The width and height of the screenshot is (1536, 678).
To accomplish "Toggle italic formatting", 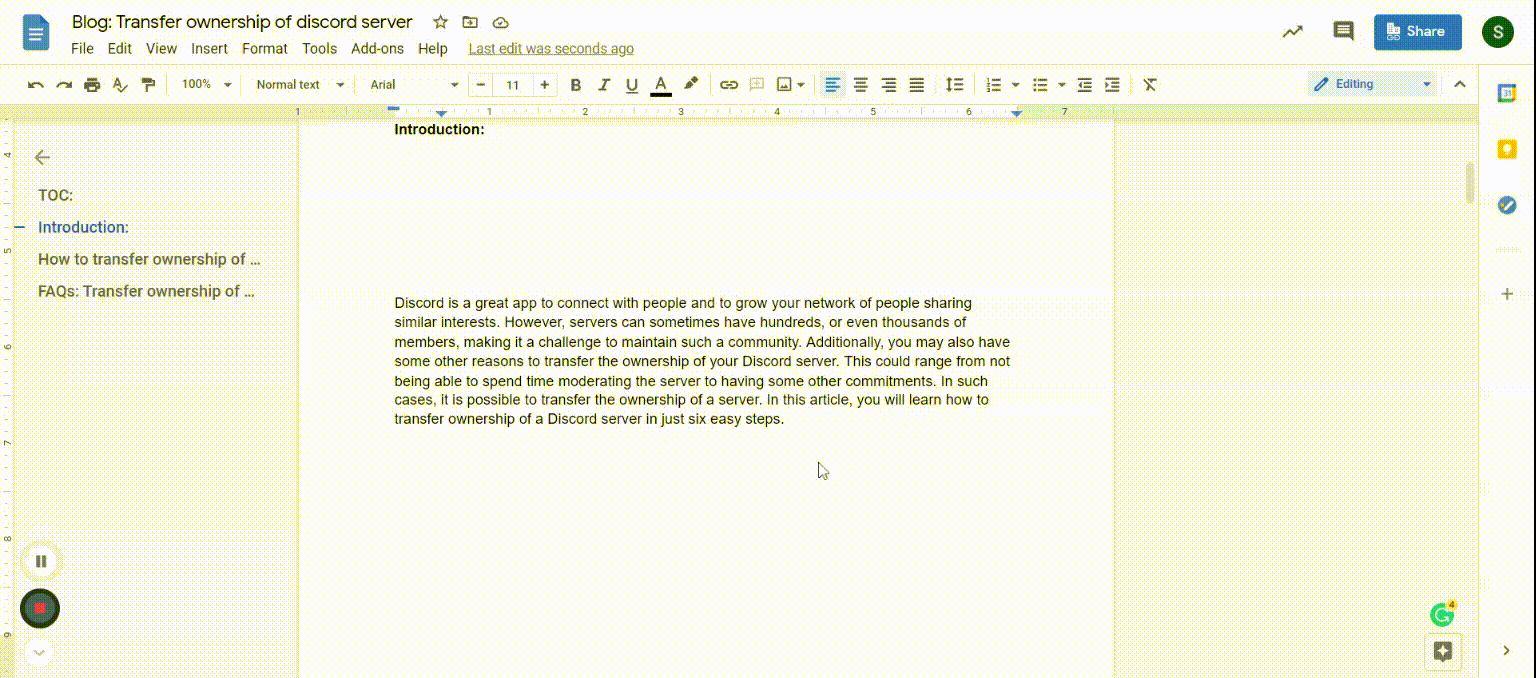I will (x=603, y=85).
